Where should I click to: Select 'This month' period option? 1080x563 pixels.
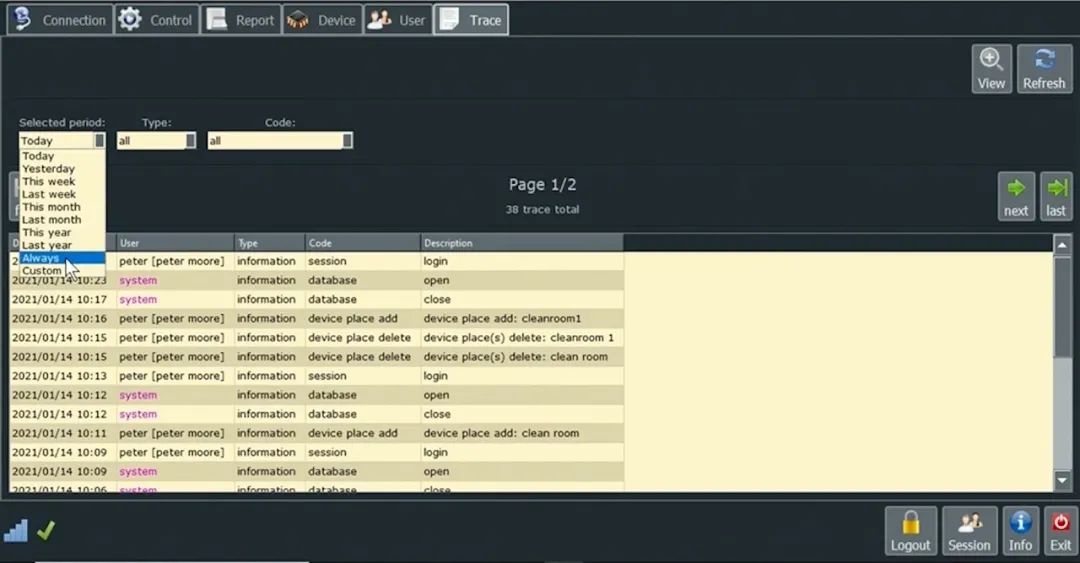tap(51, 207)
